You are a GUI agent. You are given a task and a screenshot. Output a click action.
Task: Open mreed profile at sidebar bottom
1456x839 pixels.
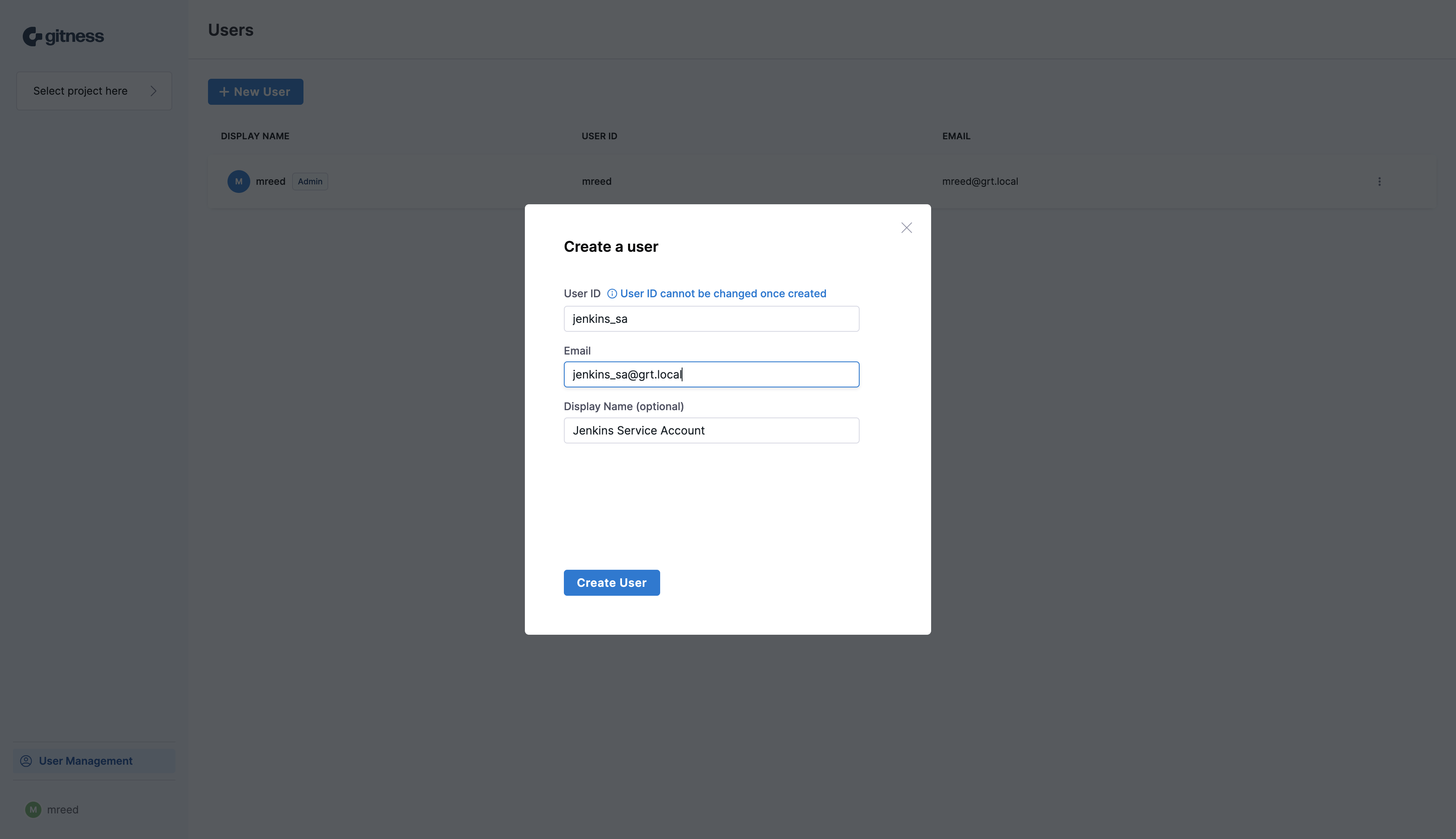(52, 810)
